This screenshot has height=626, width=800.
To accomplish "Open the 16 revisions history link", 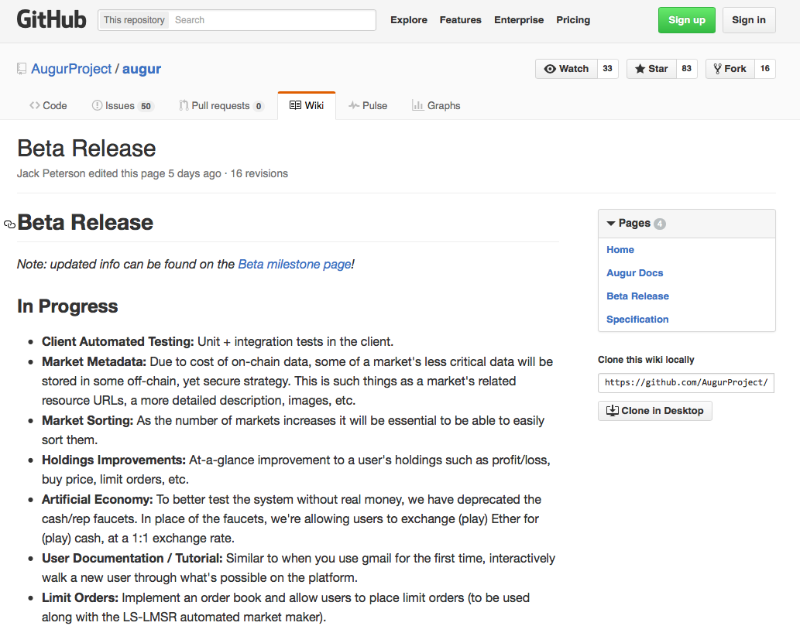I will [259, 173].
